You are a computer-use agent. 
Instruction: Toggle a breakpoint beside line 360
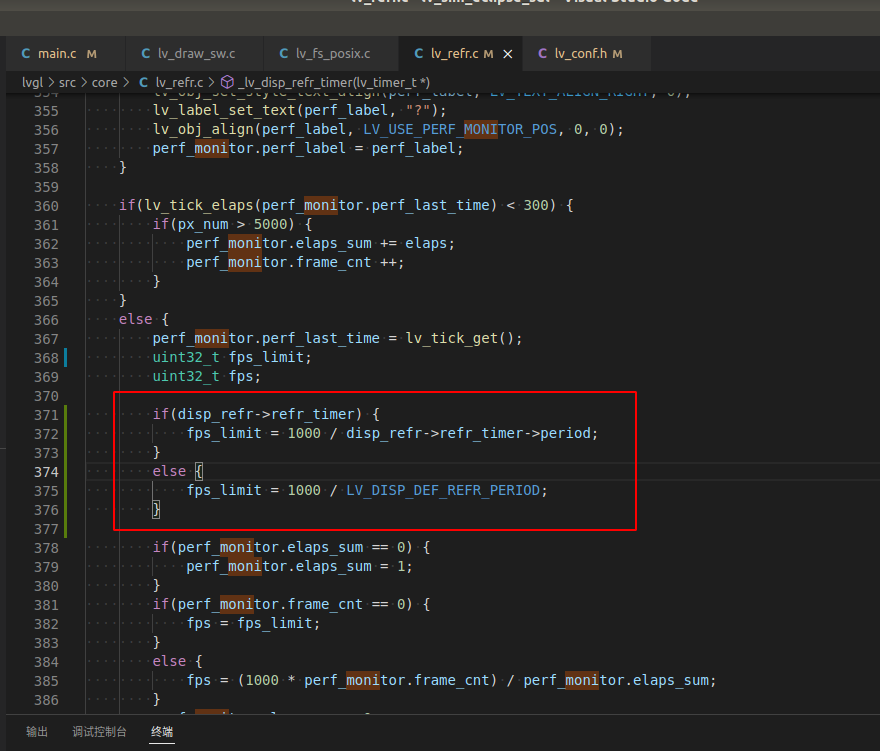[22, 205]
